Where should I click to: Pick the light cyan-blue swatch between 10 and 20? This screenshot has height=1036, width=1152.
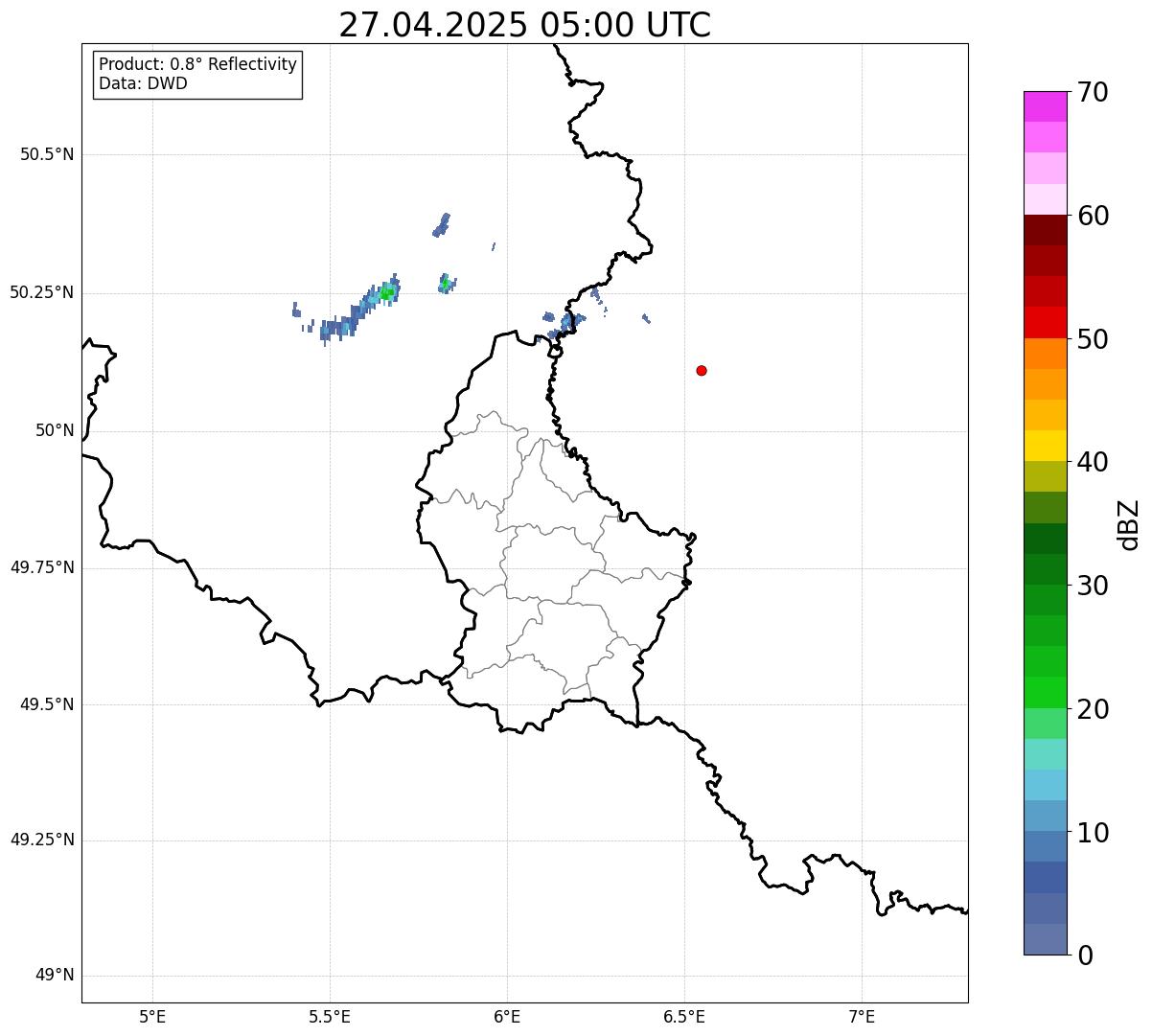(1045, 785)
